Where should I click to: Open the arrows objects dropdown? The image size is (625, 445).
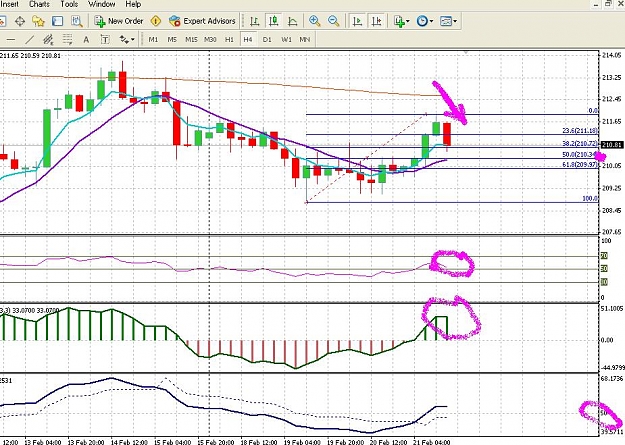point(127,39)
